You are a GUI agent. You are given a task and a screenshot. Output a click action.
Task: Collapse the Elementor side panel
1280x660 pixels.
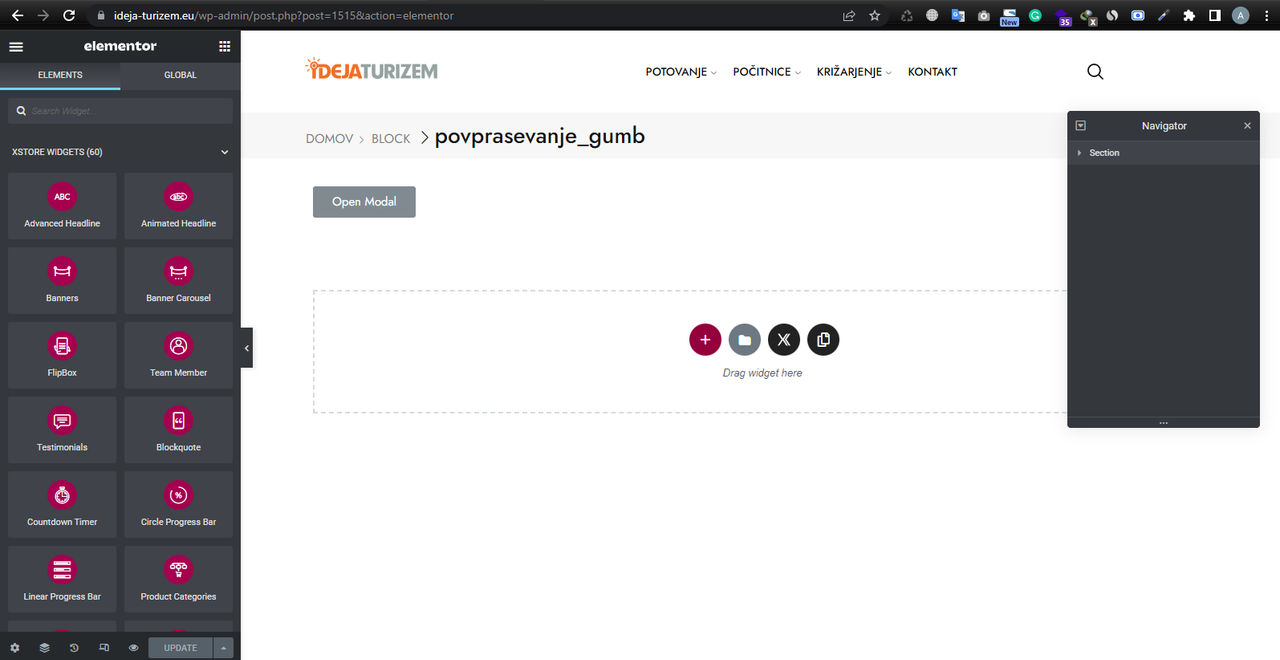click(247, 348)
